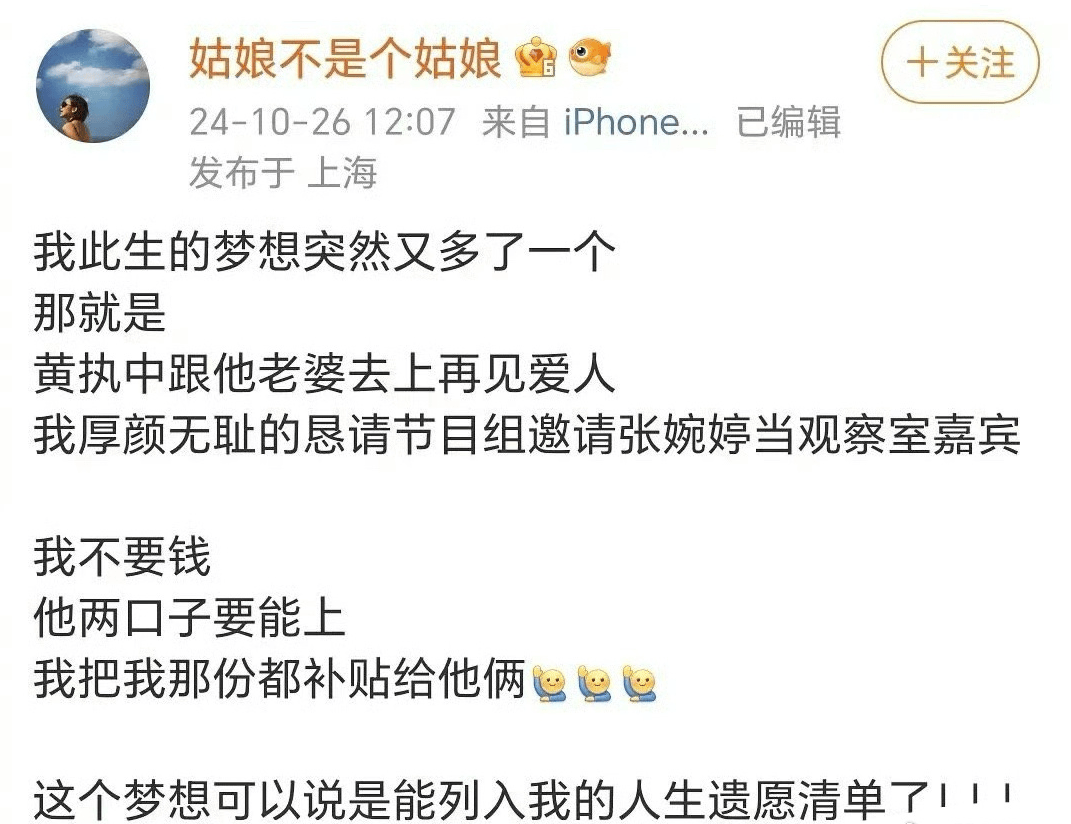This screenshot has height=824, width=1071.
Task: Click the third raised-hand emoji
Action: [x=639, y=684]
